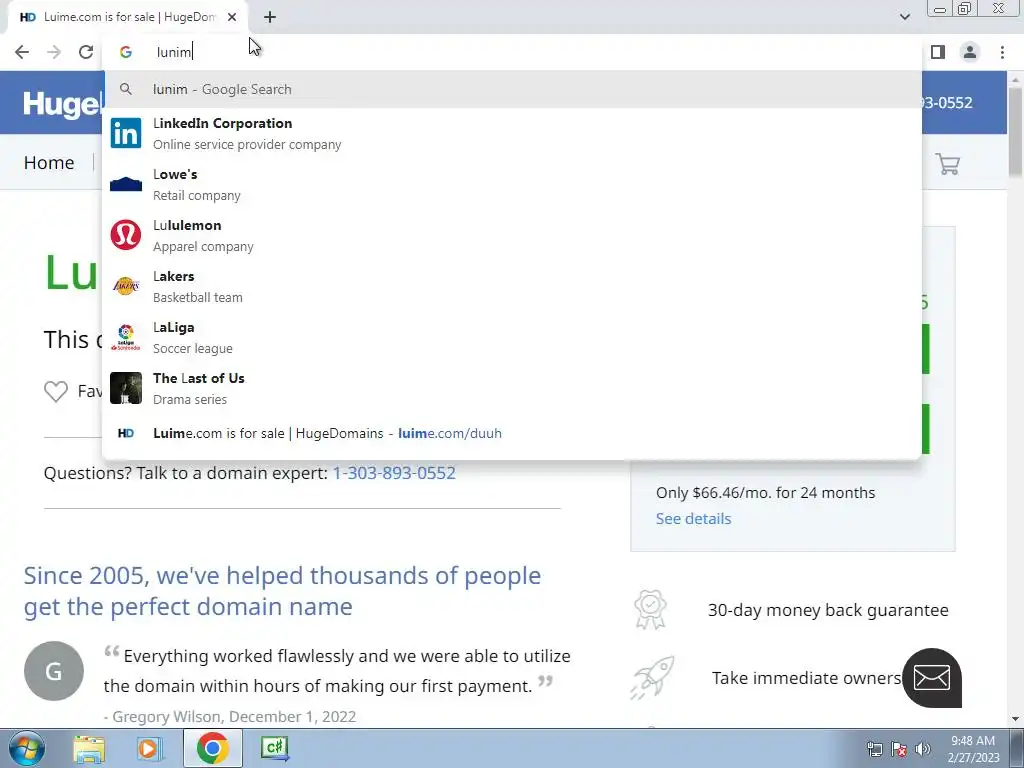Click the Lululemon logo icon
The height and width of the screenshot is (768, 1024).
click(126, 235)
